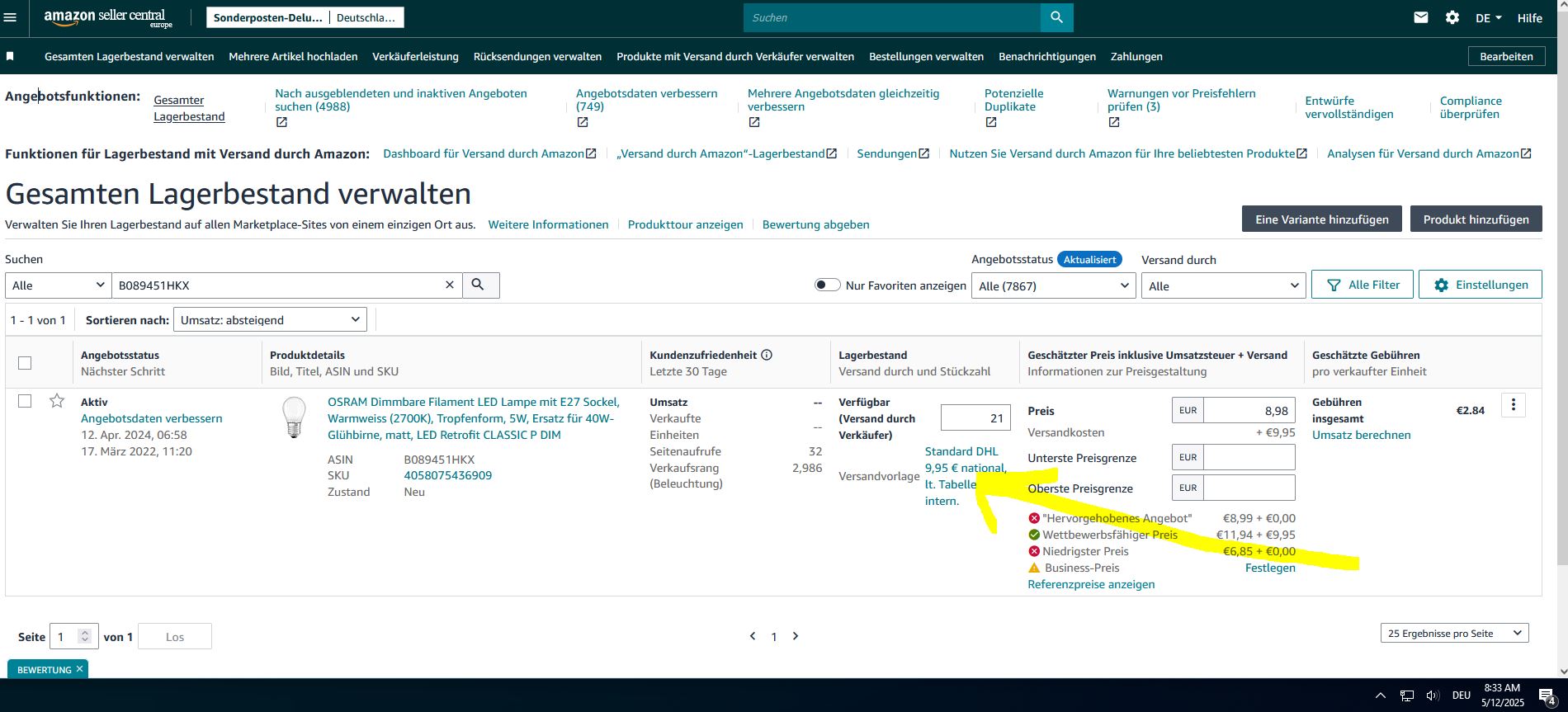Open Rücksendungen verwalten menu item
1568x712 pixels.
(x=537, y=56)
